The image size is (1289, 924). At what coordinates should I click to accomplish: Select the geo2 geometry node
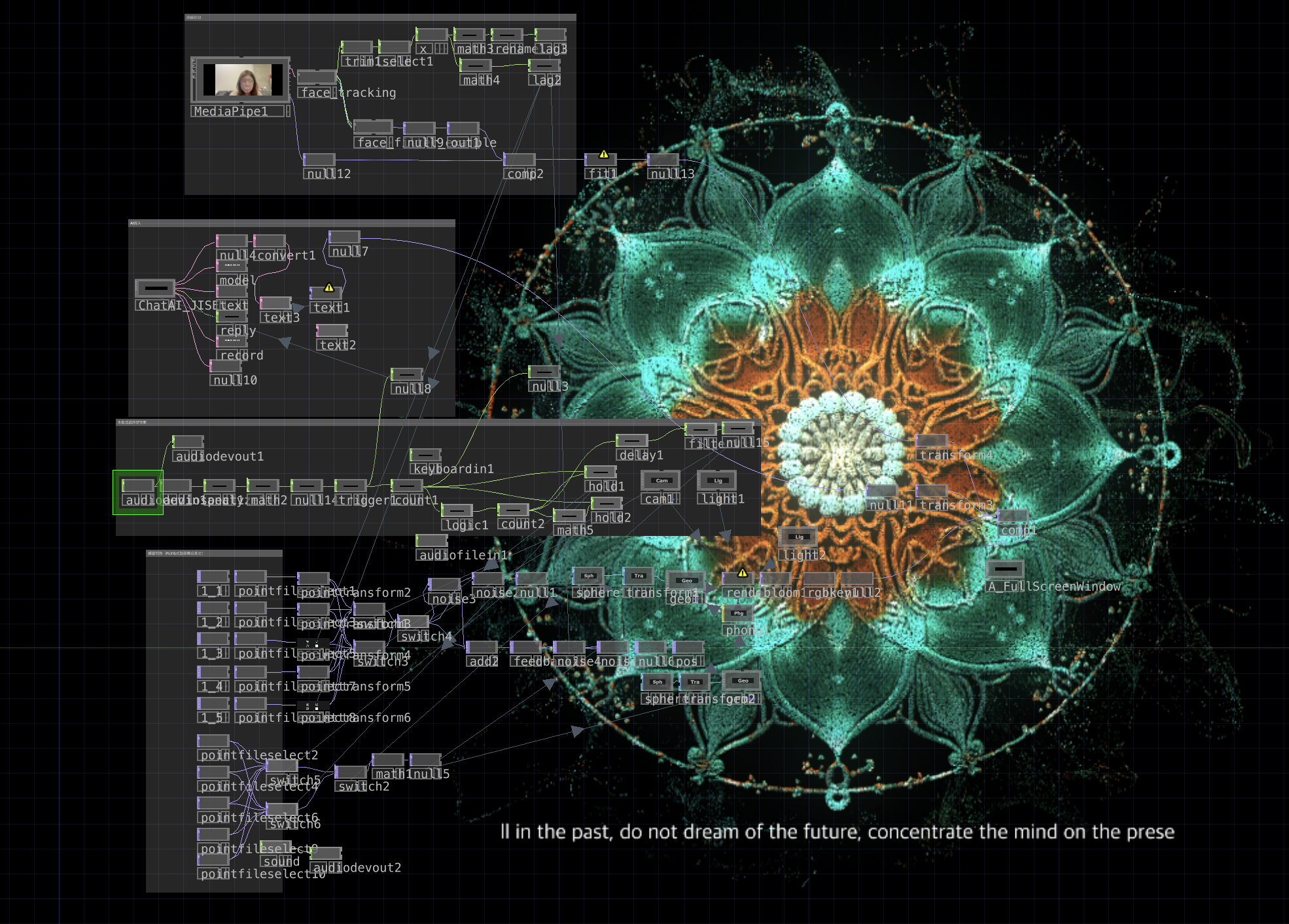click(742, 681)
